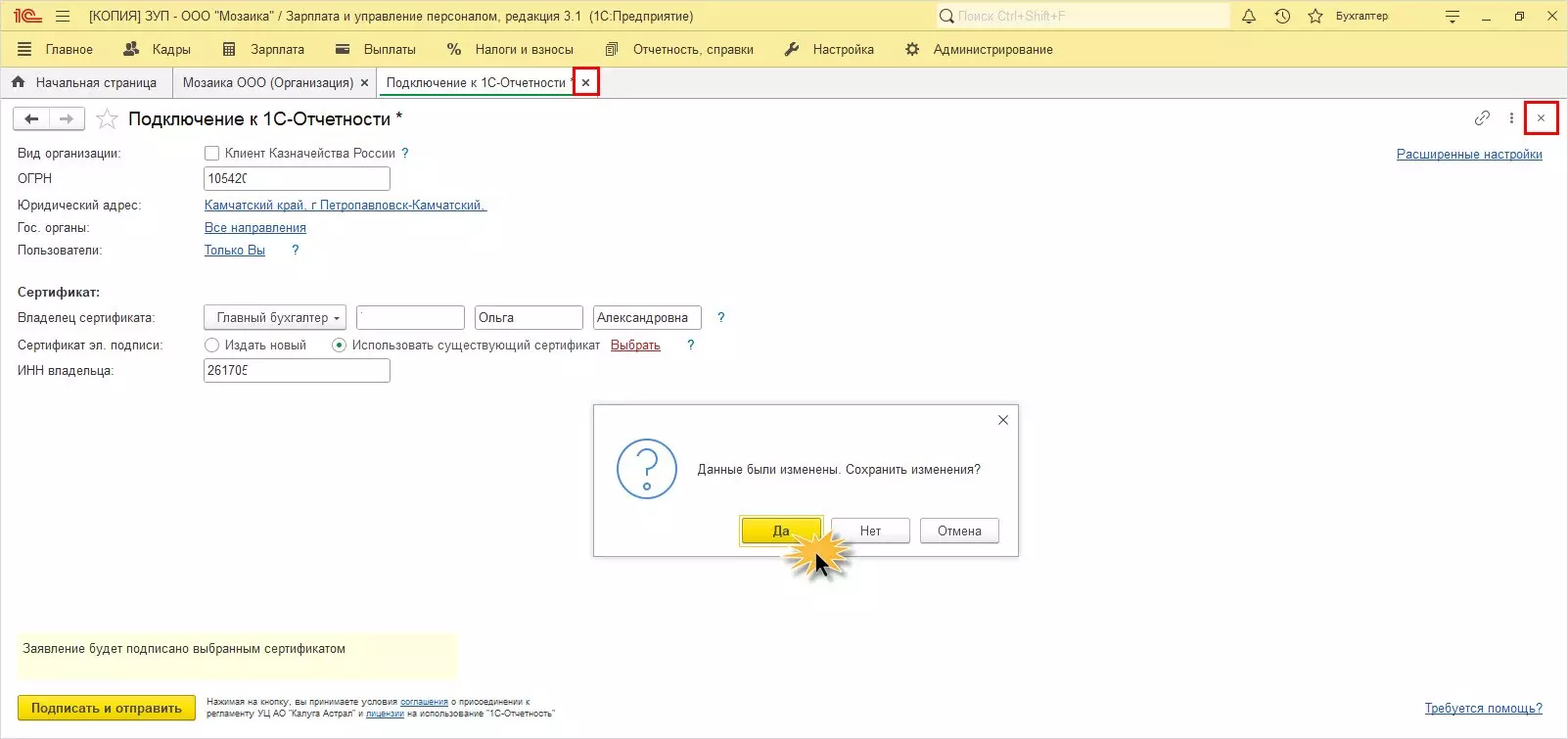
Task: Go to Начальная страница home tab
Action: pyautogui.click(x=84, y=83)
